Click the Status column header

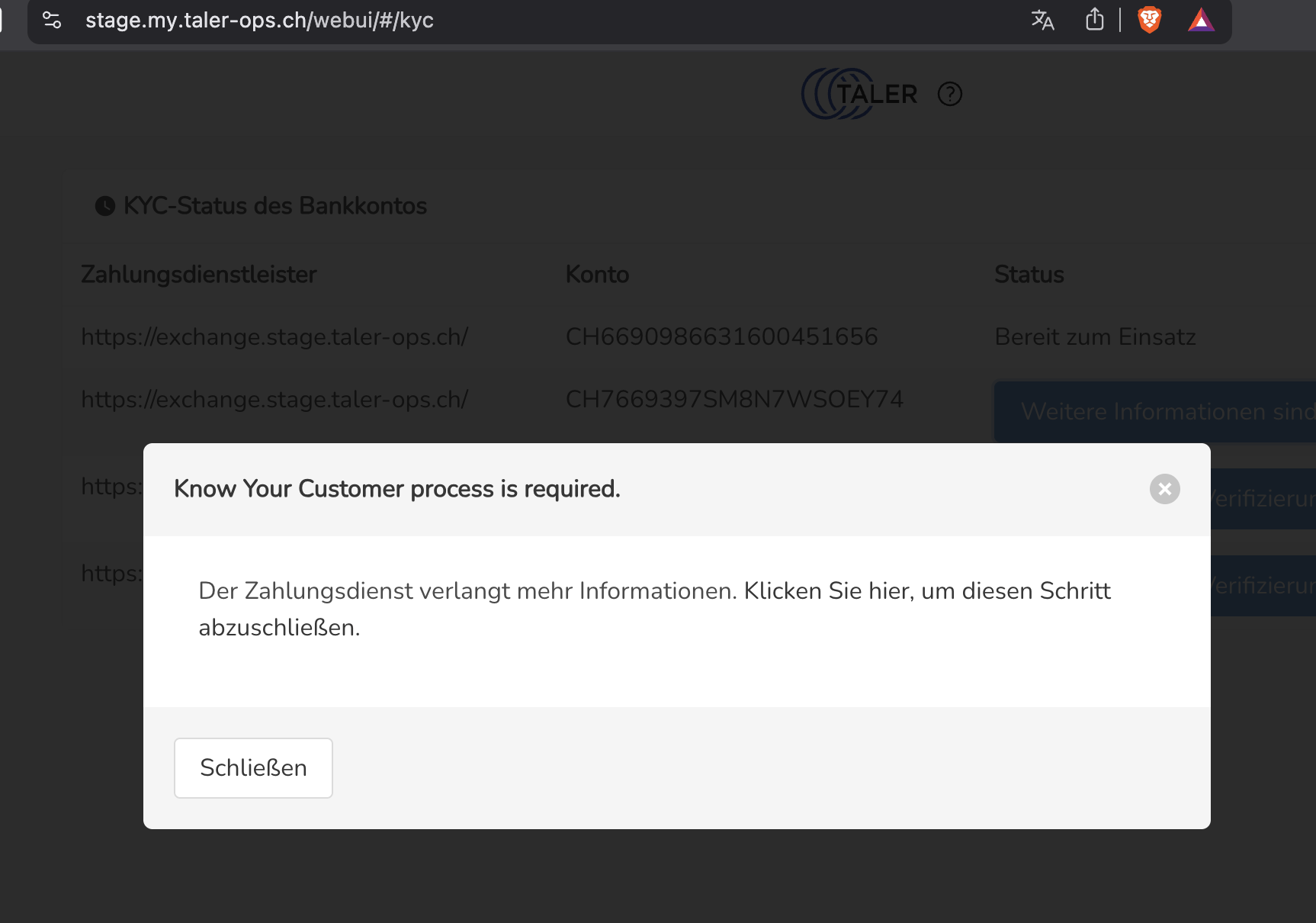point(1029,275)
